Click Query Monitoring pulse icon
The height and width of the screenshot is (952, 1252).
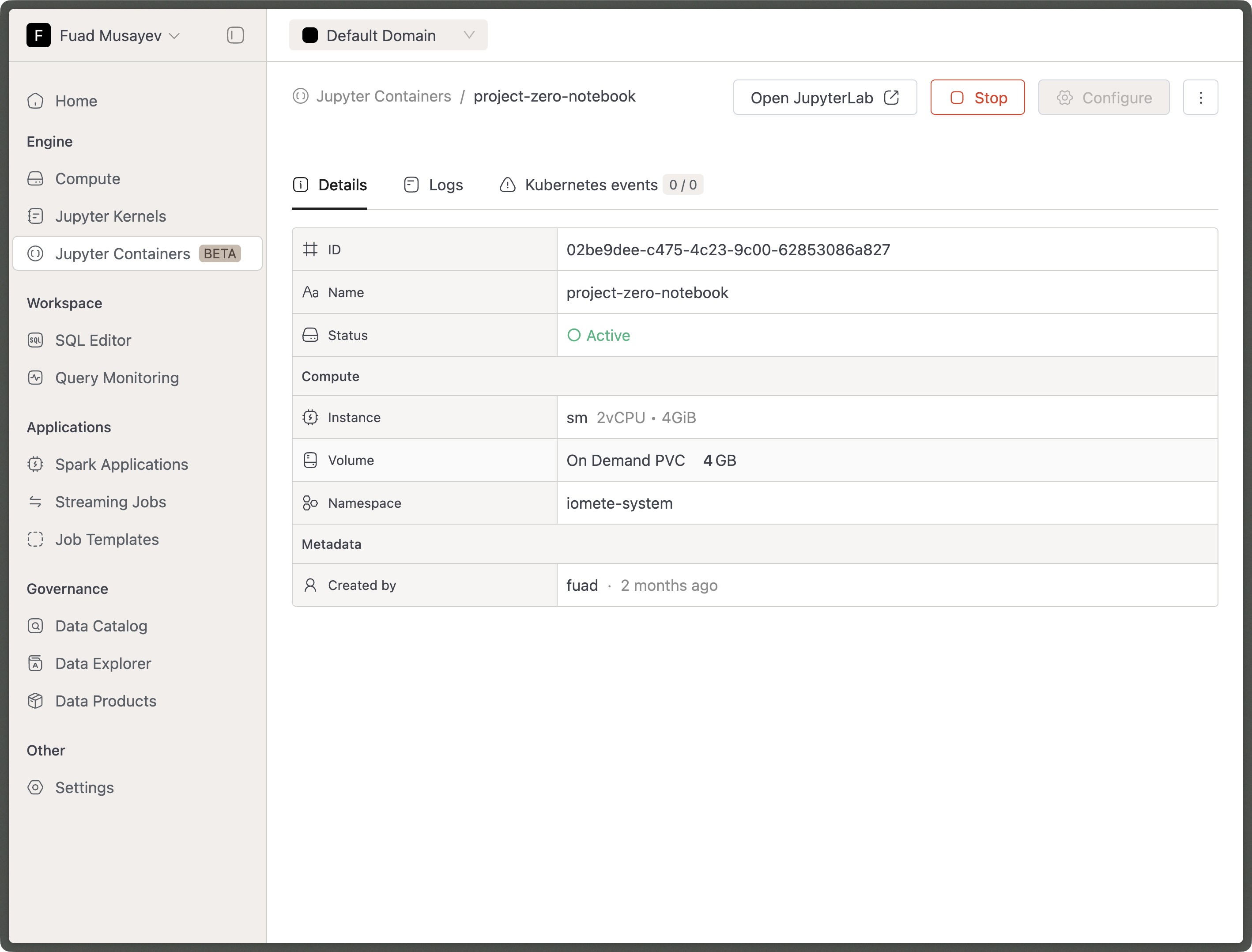point(35,378)
